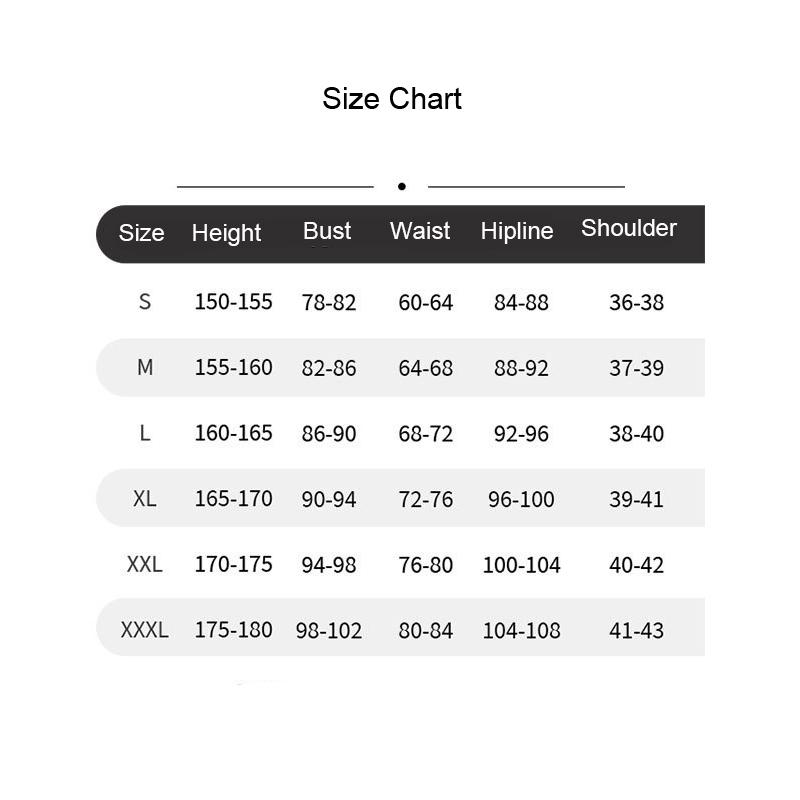Click the L size row label
800x800 pixels.
click(x=145, y=433)
